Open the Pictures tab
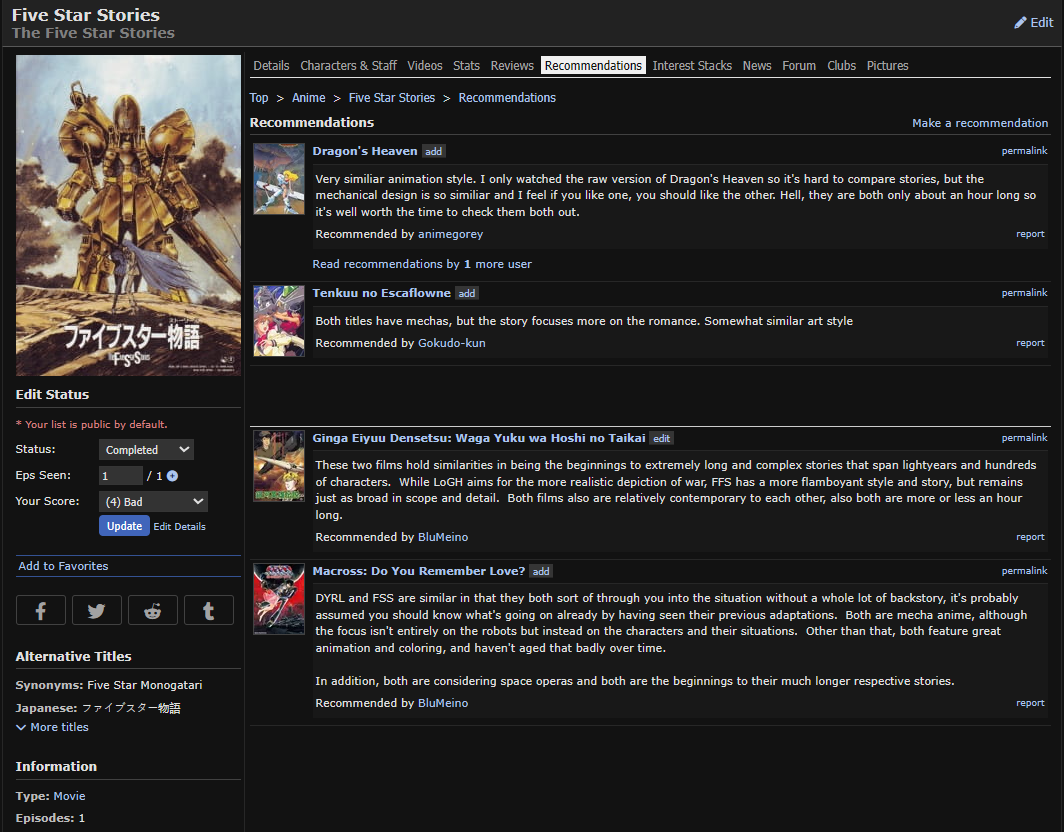The width and height of the screenshot is (1064, 832). click(887, 66)
